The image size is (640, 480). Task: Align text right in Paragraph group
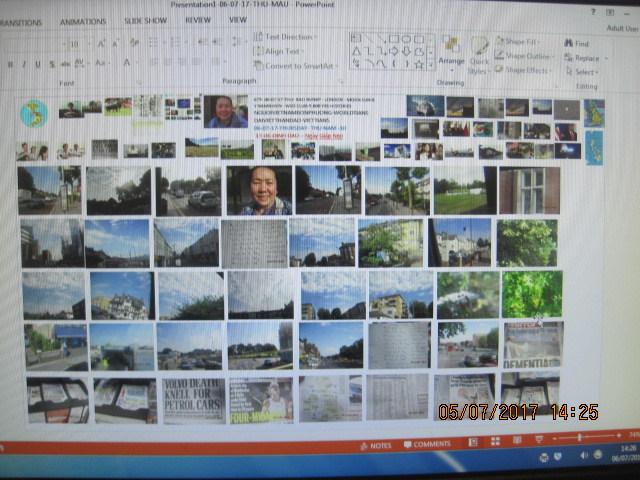tap(182, 62)
